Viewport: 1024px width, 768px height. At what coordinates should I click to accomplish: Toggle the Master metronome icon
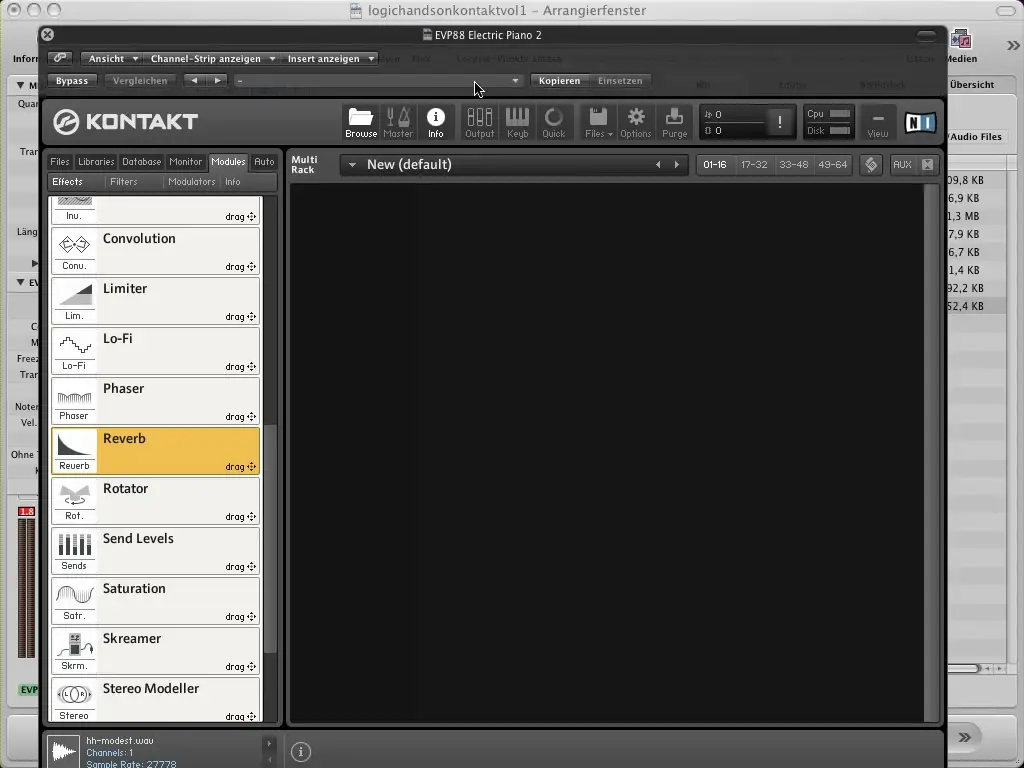(398, 122)
